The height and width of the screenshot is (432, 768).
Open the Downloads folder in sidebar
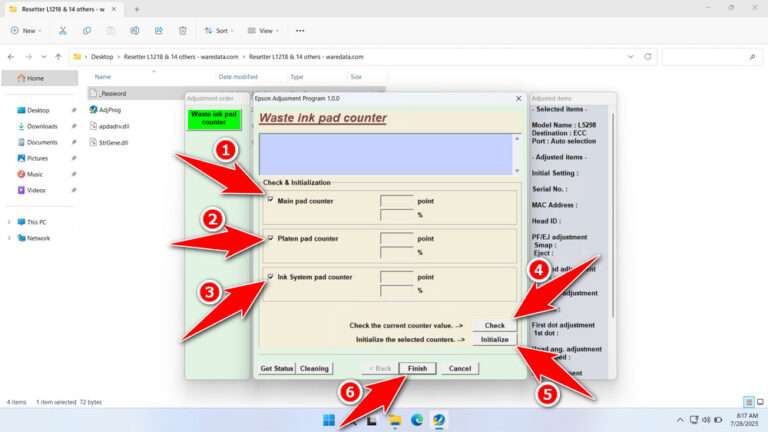tap(42, 126)
